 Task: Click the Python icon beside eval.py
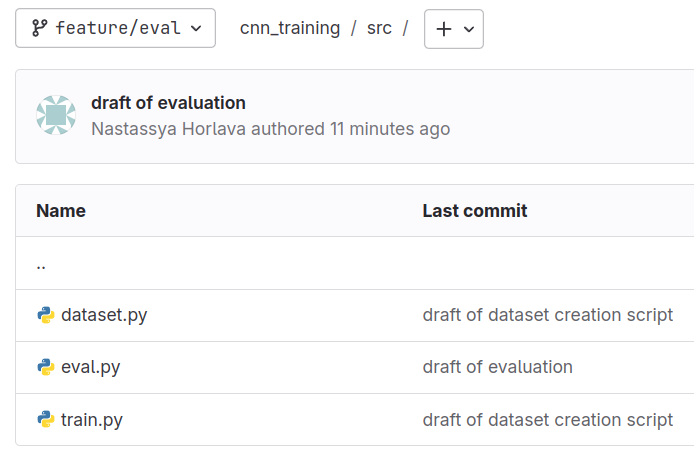pos(45,367)
